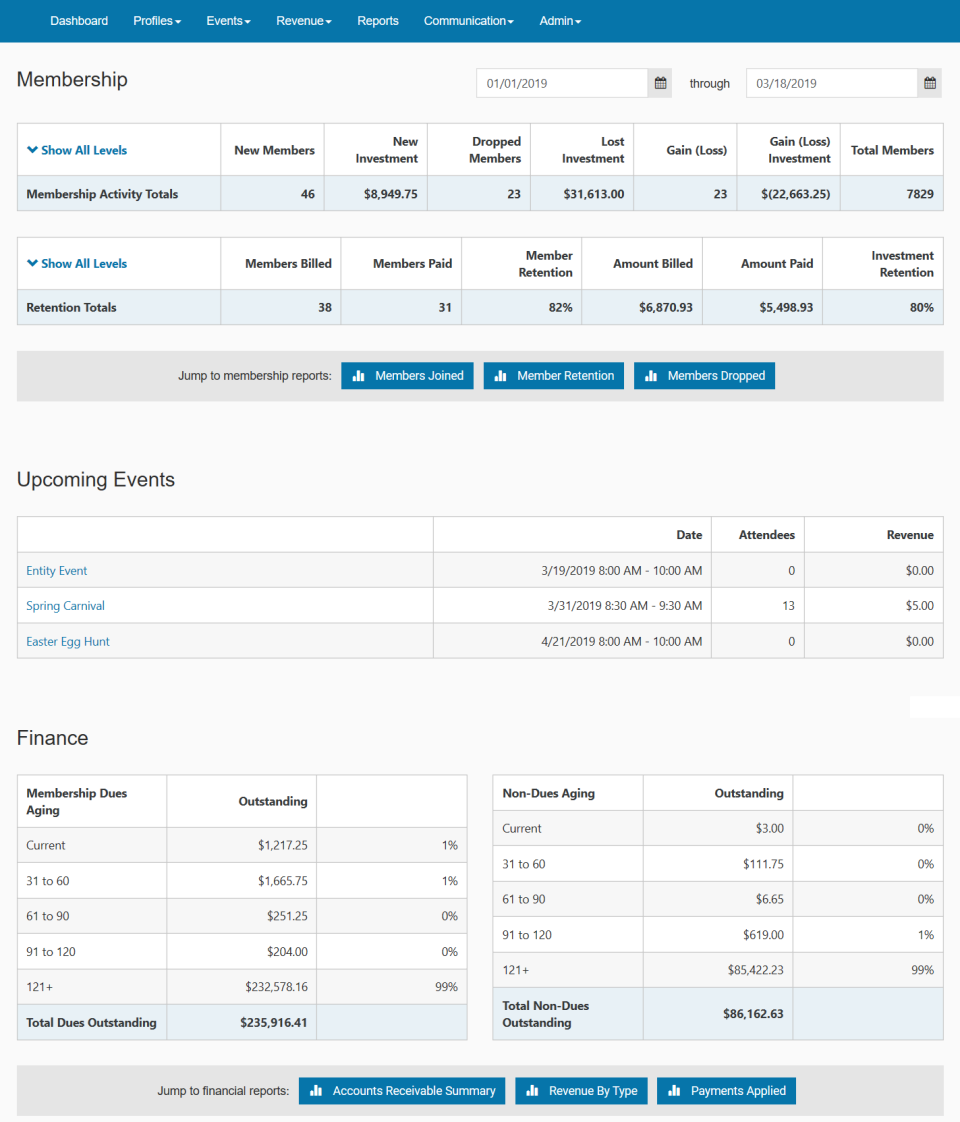Open the start date calendar picker
Image resolution: width=960 pixels, height=1122 pixels.
tap(659, 83)
